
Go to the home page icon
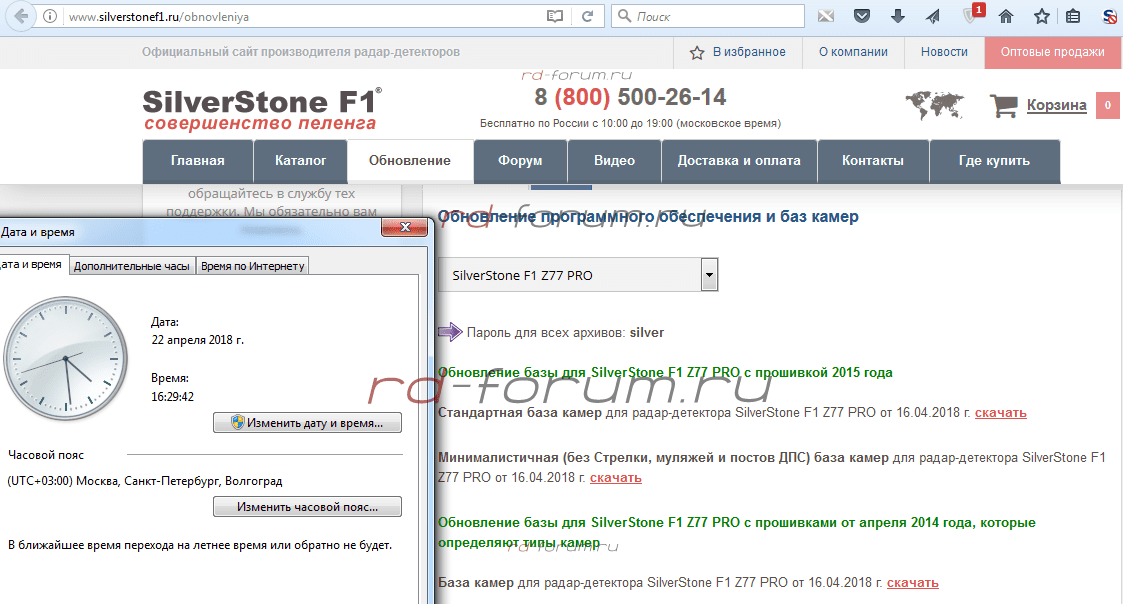tap(1006, 16)
